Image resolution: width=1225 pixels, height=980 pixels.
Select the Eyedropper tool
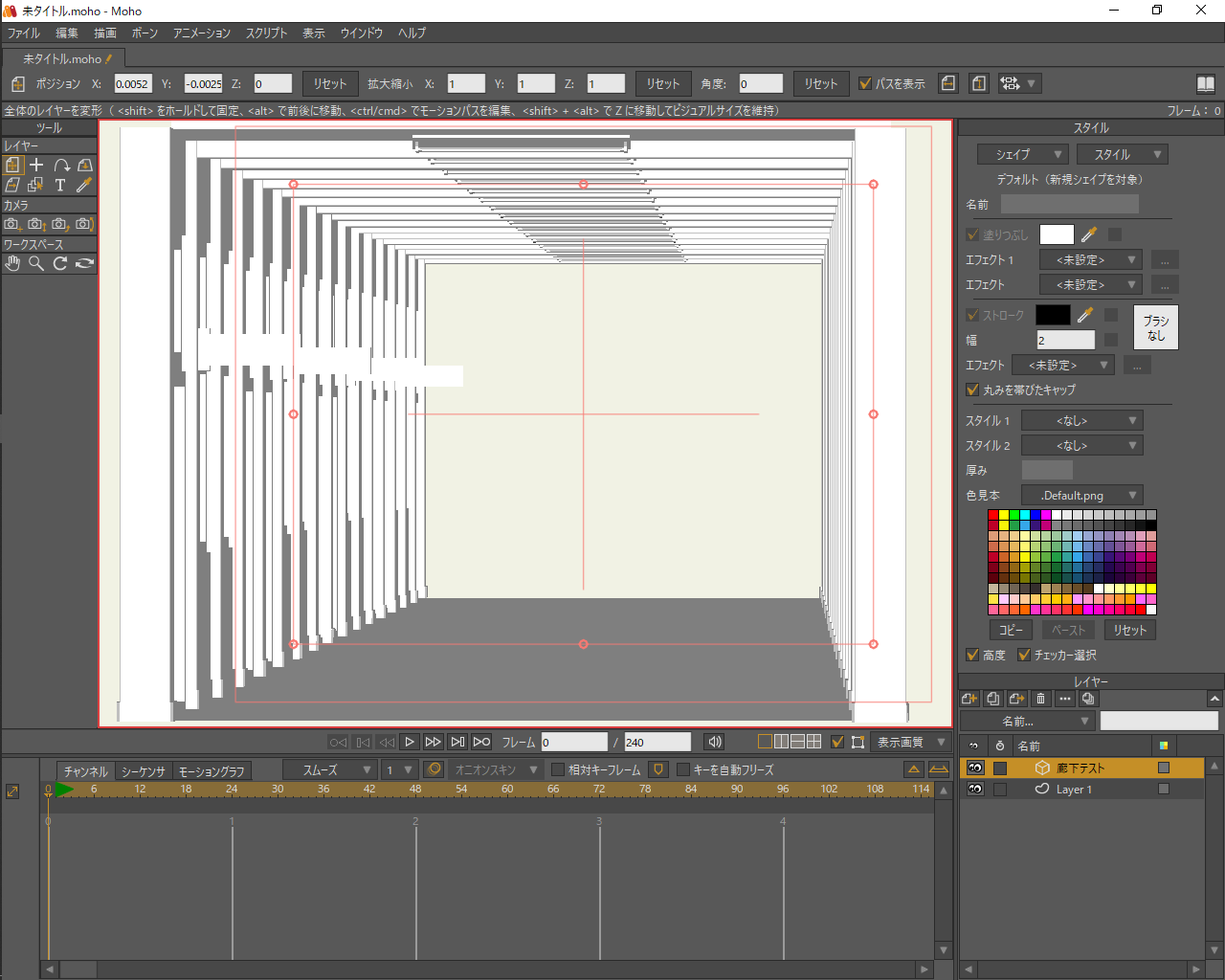84,185
